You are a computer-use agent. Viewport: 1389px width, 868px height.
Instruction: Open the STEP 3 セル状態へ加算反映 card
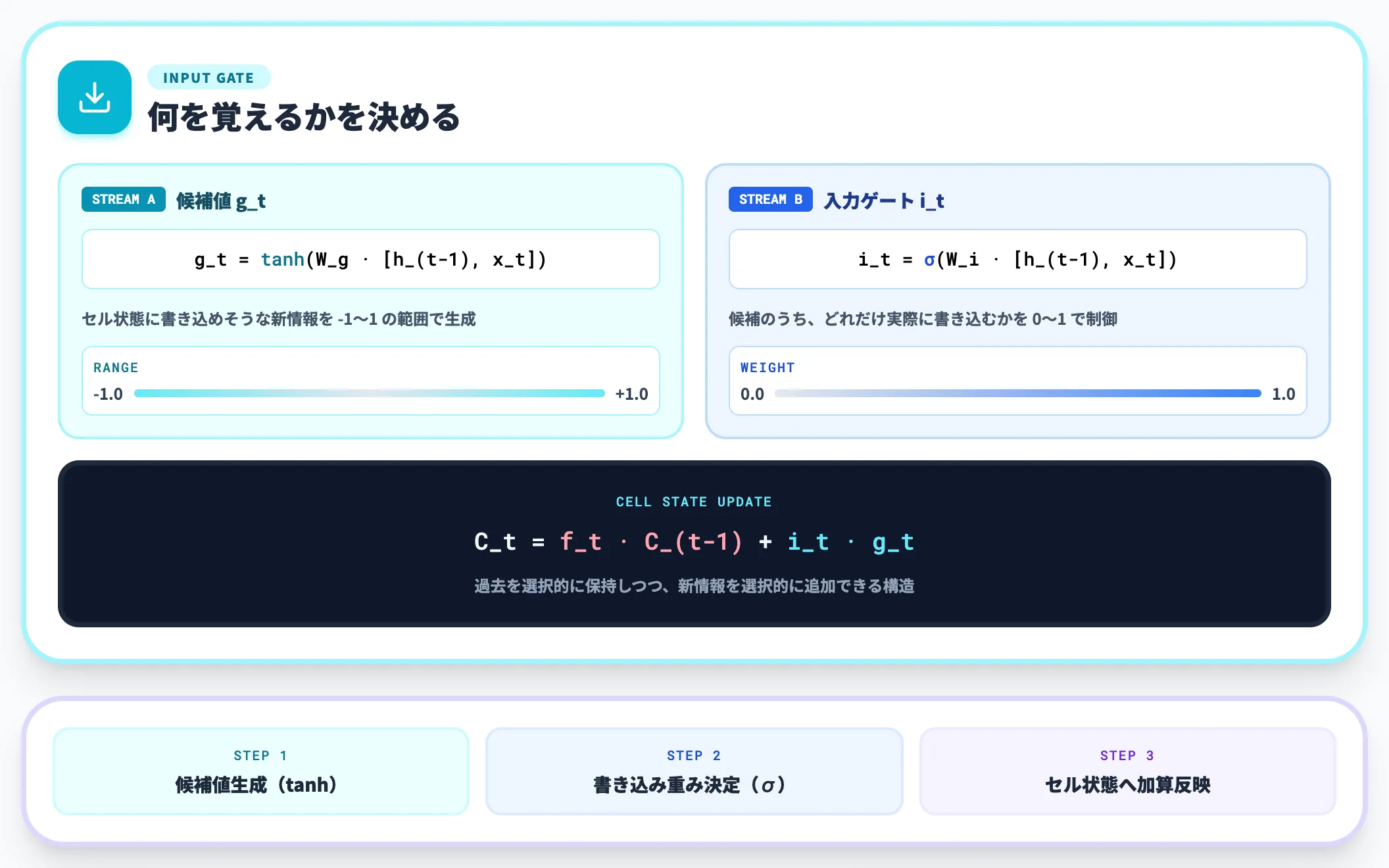click(1127, 771)
